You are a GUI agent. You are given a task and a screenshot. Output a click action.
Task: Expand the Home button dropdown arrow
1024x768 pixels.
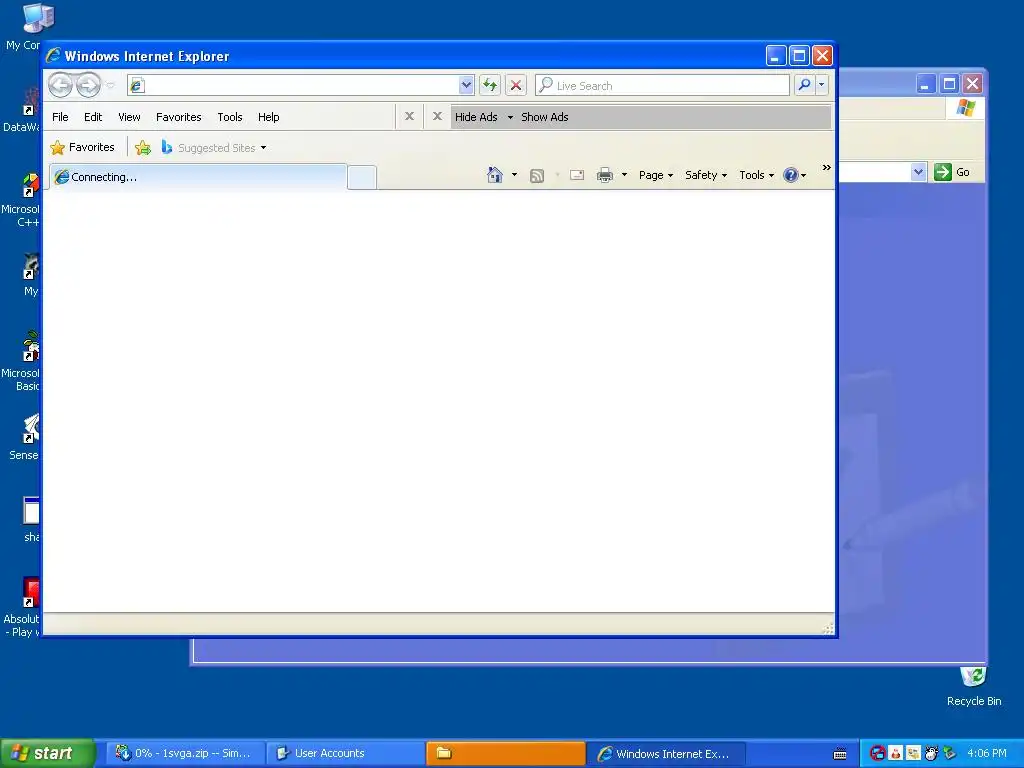[x=515, y=175]
